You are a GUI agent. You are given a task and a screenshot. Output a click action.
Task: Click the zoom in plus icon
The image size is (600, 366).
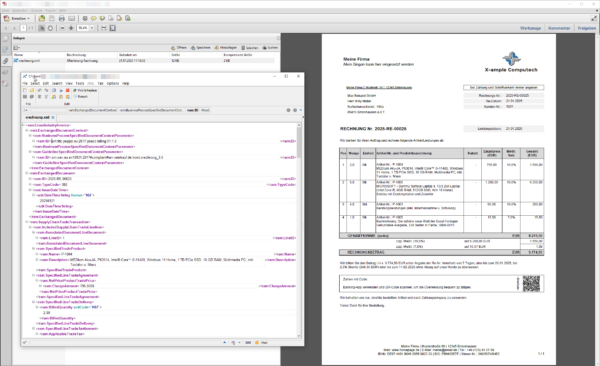71,28
